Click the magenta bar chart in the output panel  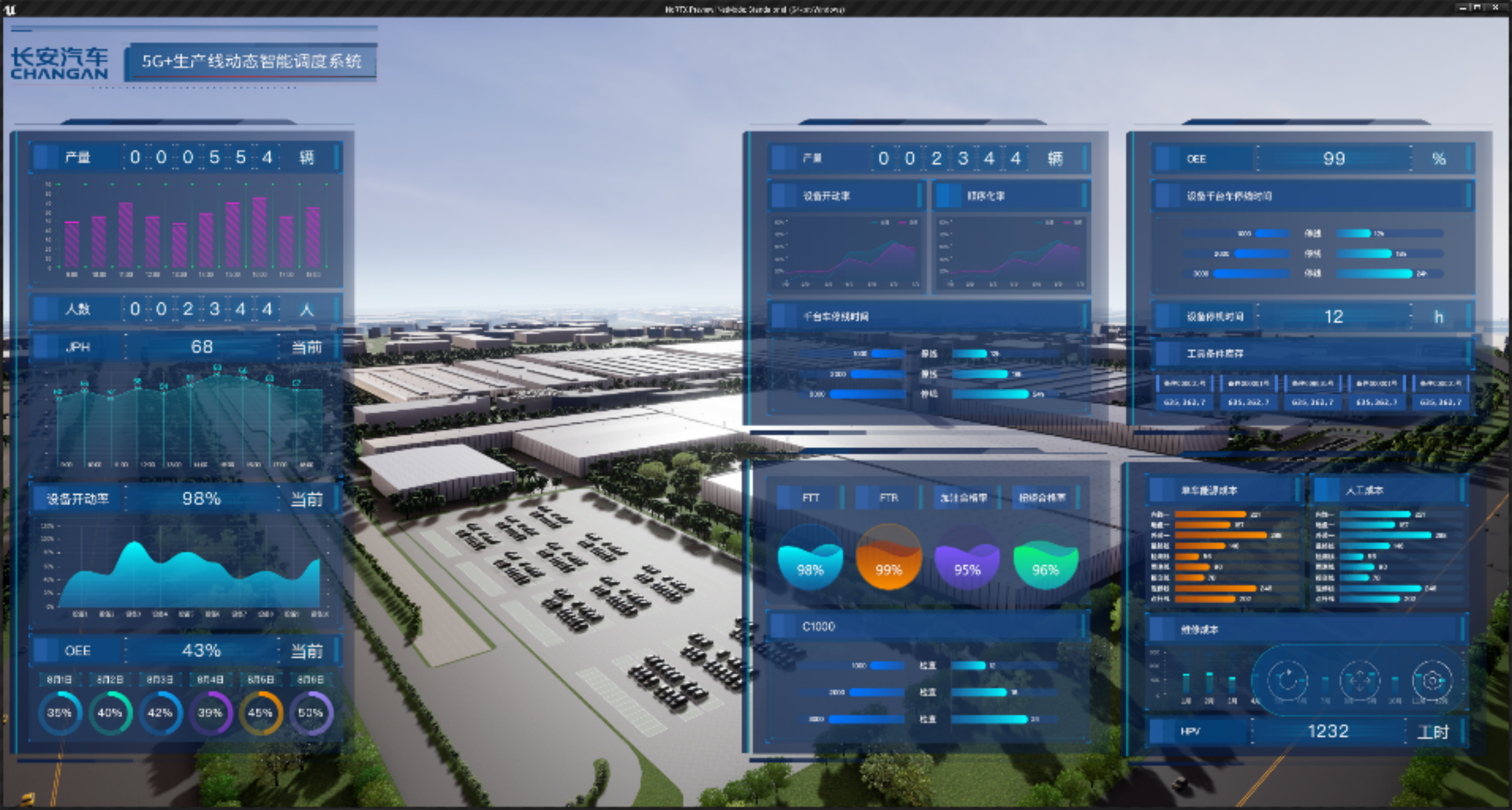pyautogui.click(x=186, y=229)
